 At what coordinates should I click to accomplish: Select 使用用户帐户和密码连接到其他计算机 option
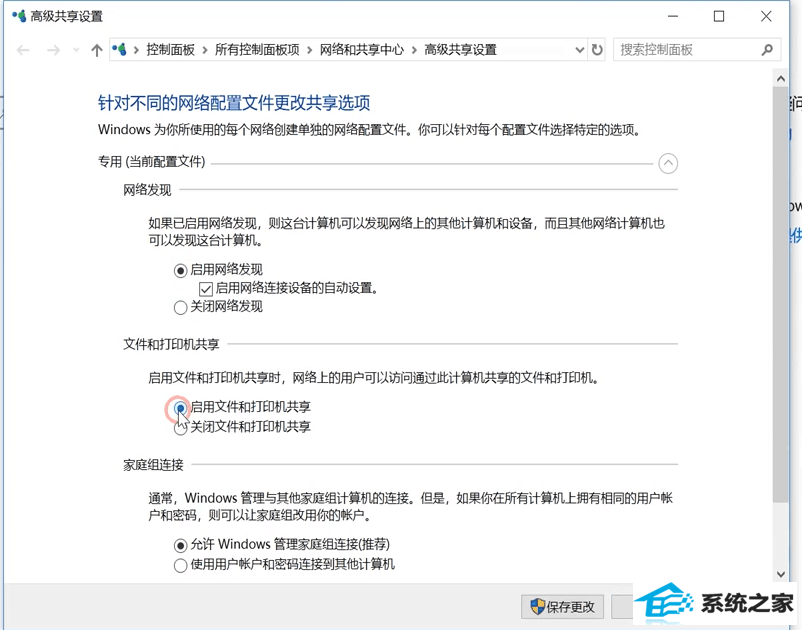(x=180, y=565)
